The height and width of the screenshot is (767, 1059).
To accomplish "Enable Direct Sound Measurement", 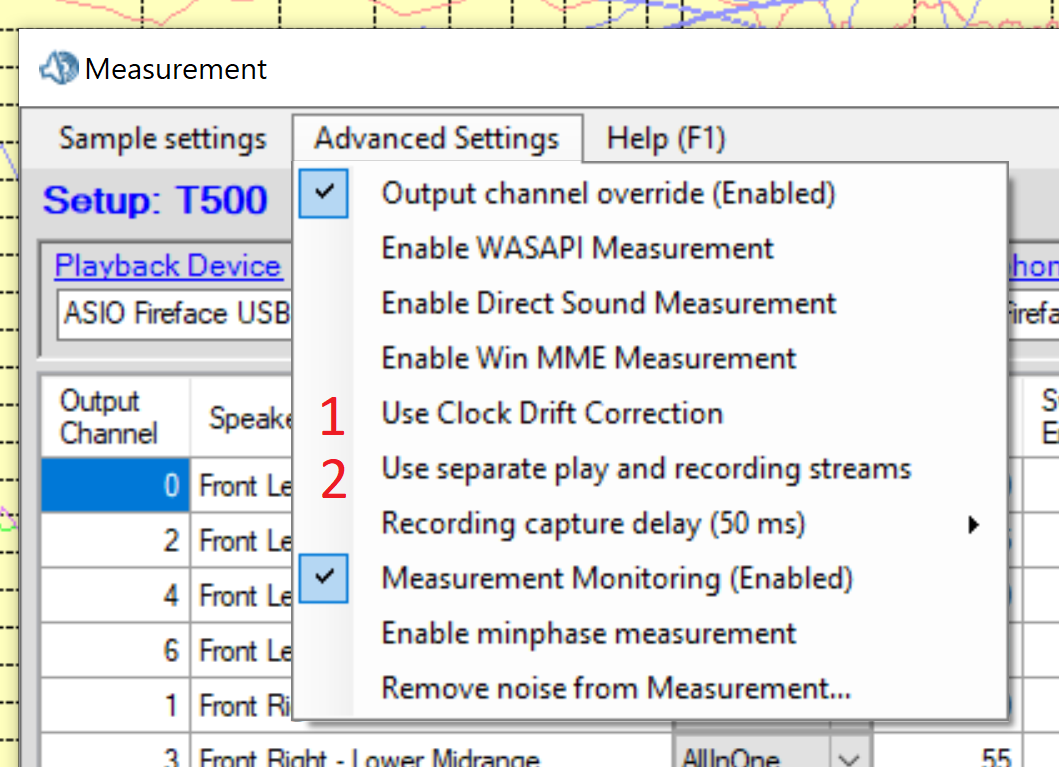I will click(608, 303).
